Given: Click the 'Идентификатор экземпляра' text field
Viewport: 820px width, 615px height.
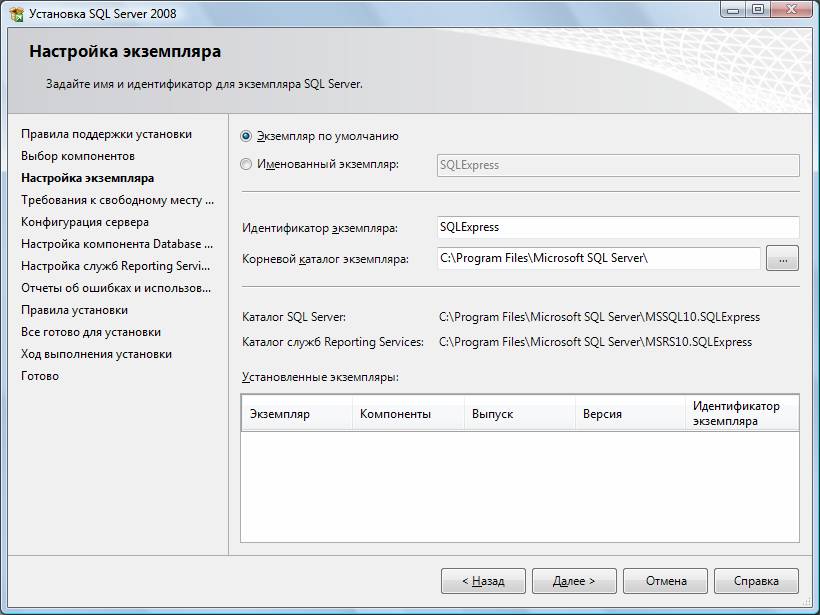Looking at the screenshot, I should pos(618,227).
